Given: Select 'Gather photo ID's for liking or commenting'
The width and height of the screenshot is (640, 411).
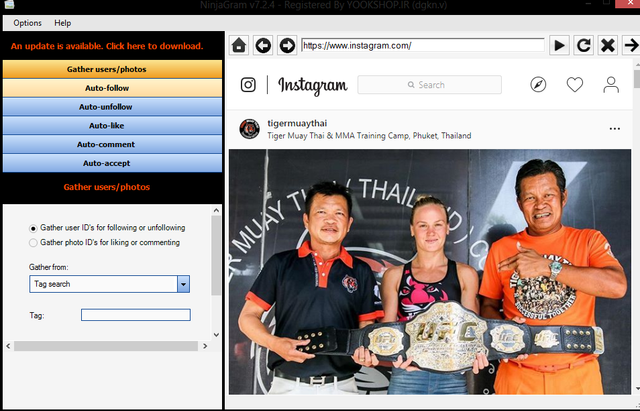Looking at the screenshot, I should click(104, 242).
